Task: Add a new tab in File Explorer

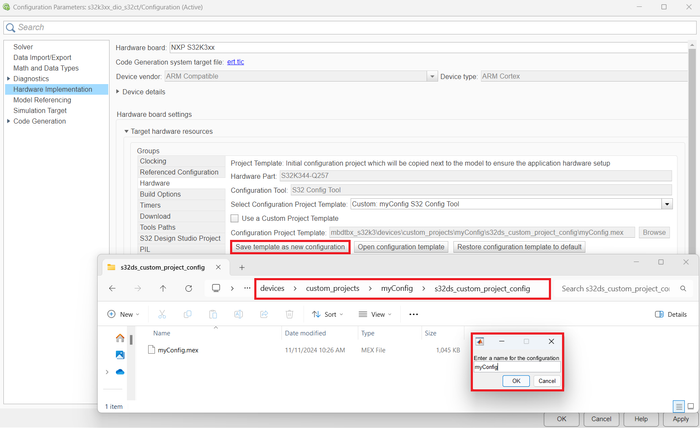Action: coord(242,267)
